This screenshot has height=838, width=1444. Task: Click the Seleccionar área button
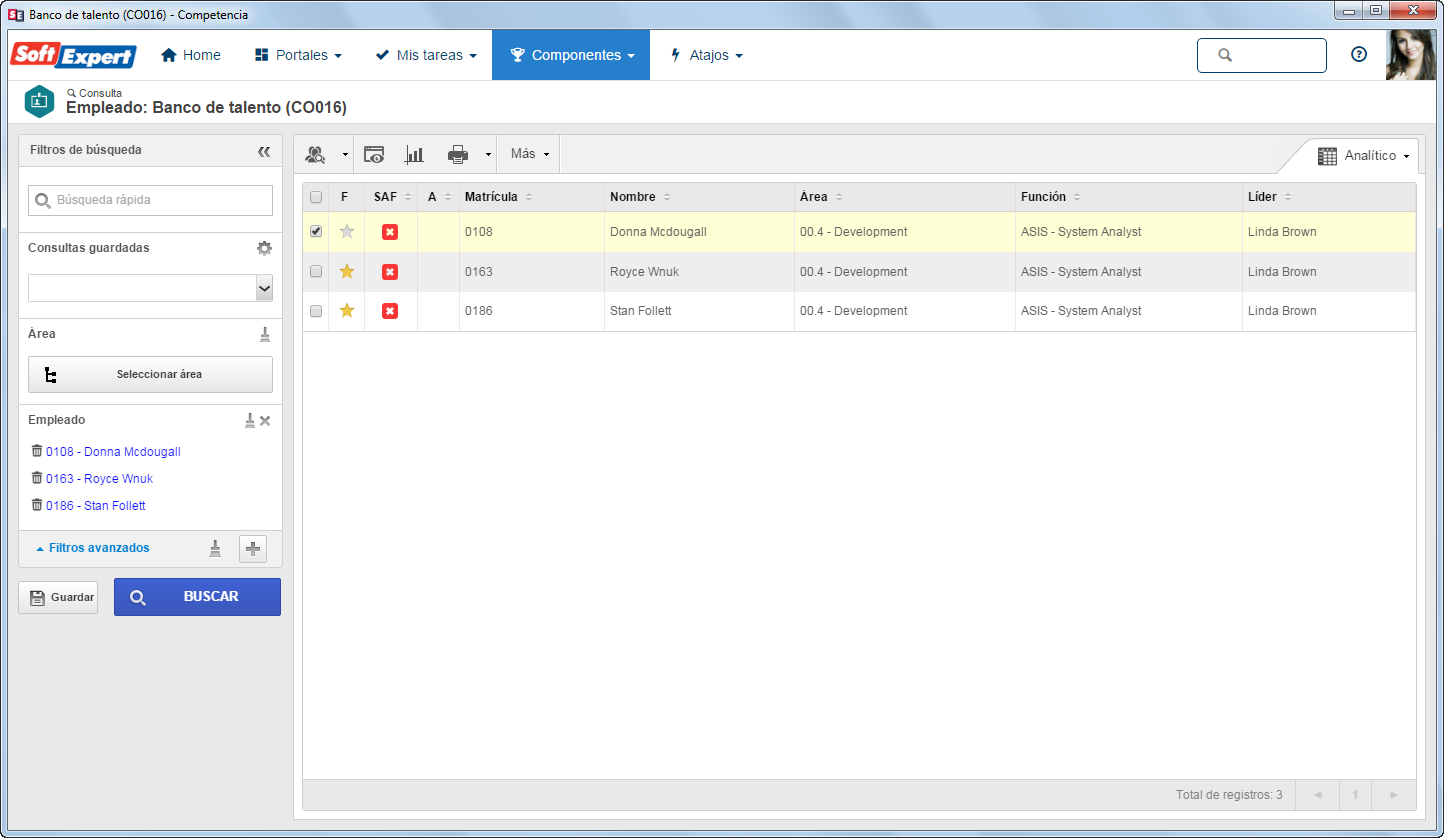150,375
